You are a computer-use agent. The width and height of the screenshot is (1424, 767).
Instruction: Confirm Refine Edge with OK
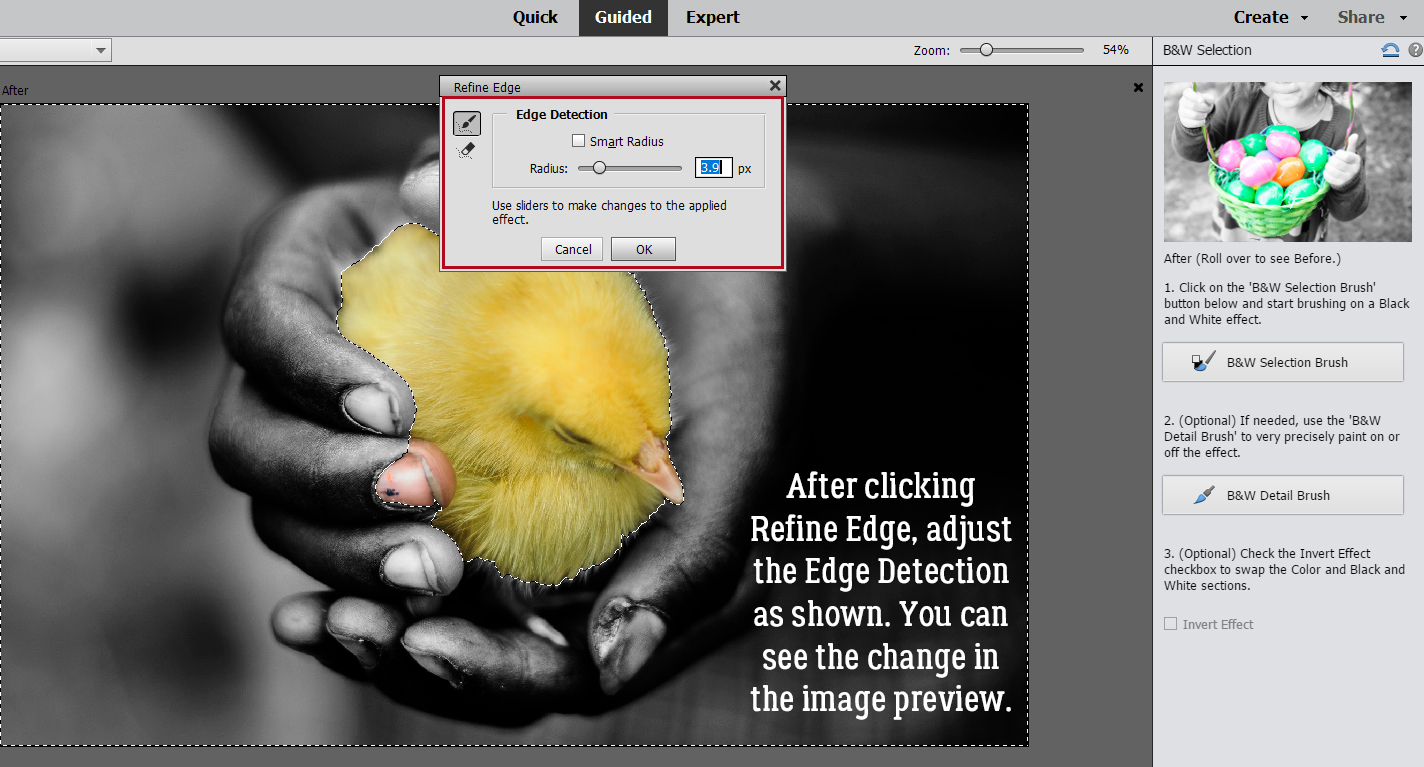point(644,249)
